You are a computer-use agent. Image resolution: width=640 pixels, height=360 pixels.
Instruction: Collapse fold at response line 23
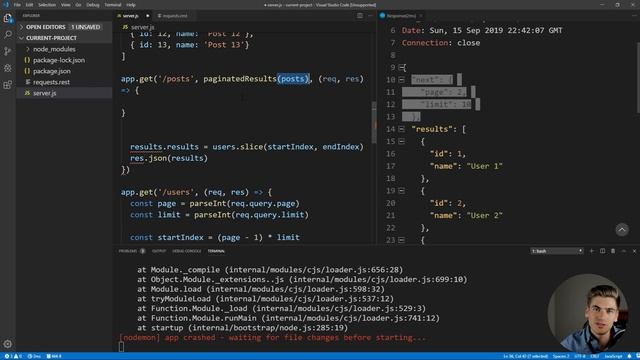pos(402,240)
